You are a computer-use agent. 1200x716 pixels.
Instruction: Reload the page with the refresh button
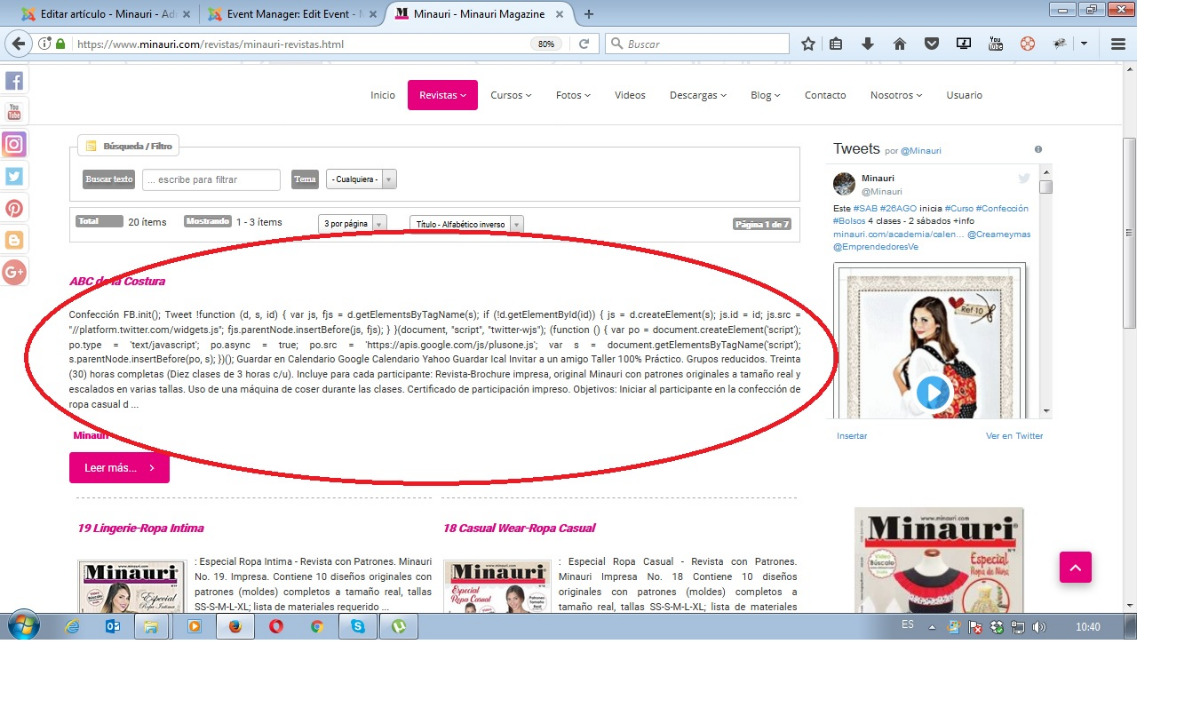click(583, 44)
